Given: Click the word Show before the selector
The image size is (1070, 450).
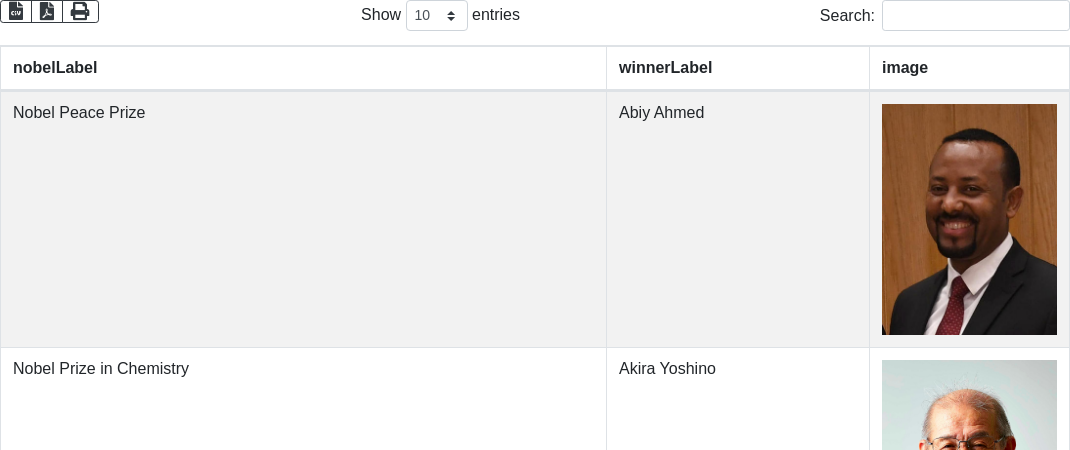Looking at the screenshot, I should tap(381, 15).
